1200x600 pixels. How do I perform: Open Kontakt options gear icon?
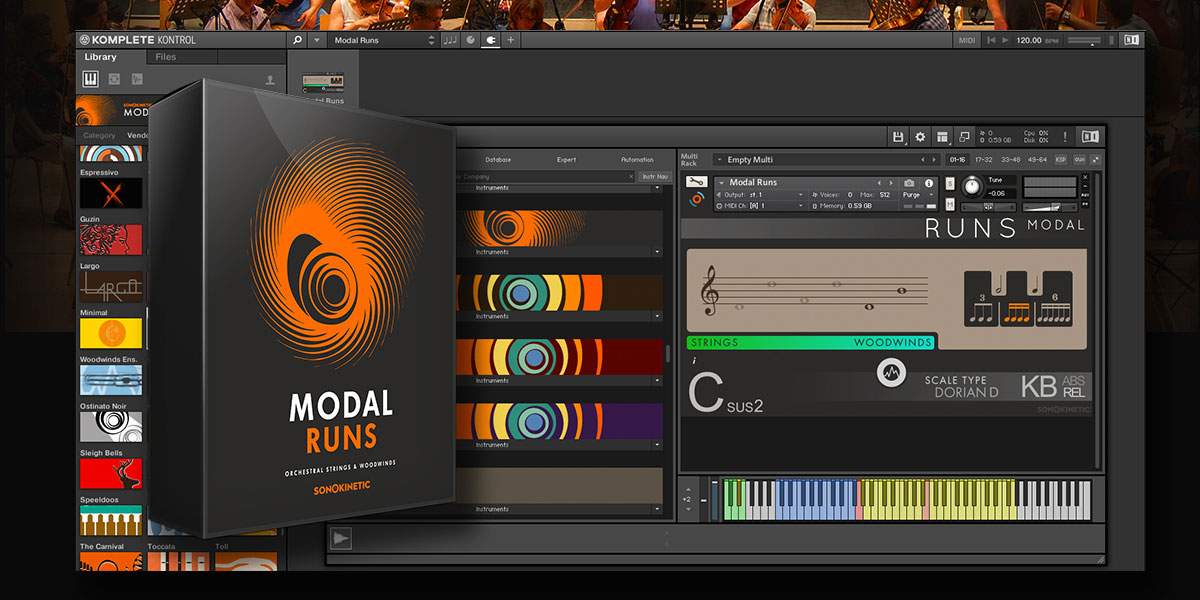click(920, 137)
